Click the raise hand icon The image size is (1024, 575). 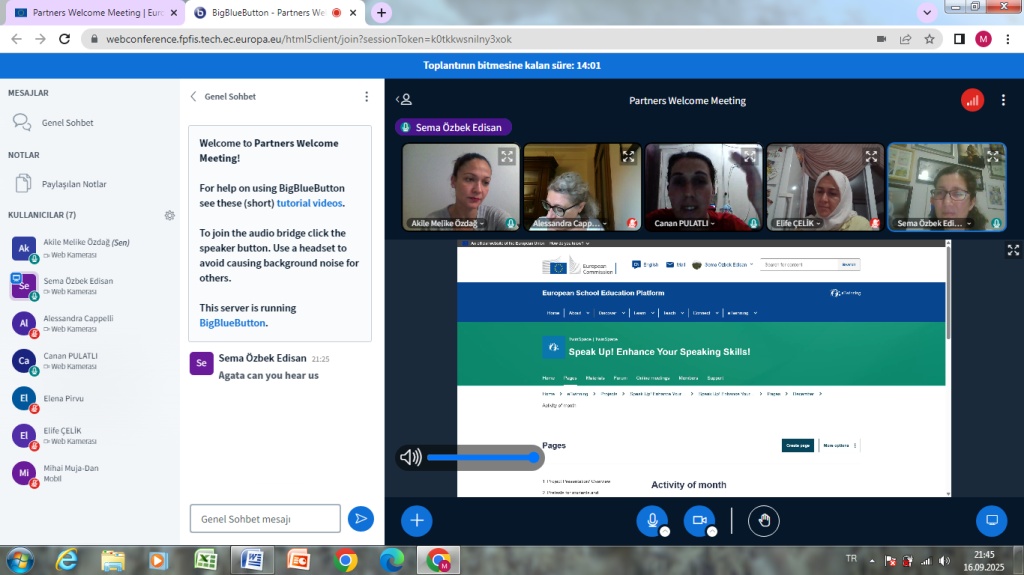coord(764,520)
